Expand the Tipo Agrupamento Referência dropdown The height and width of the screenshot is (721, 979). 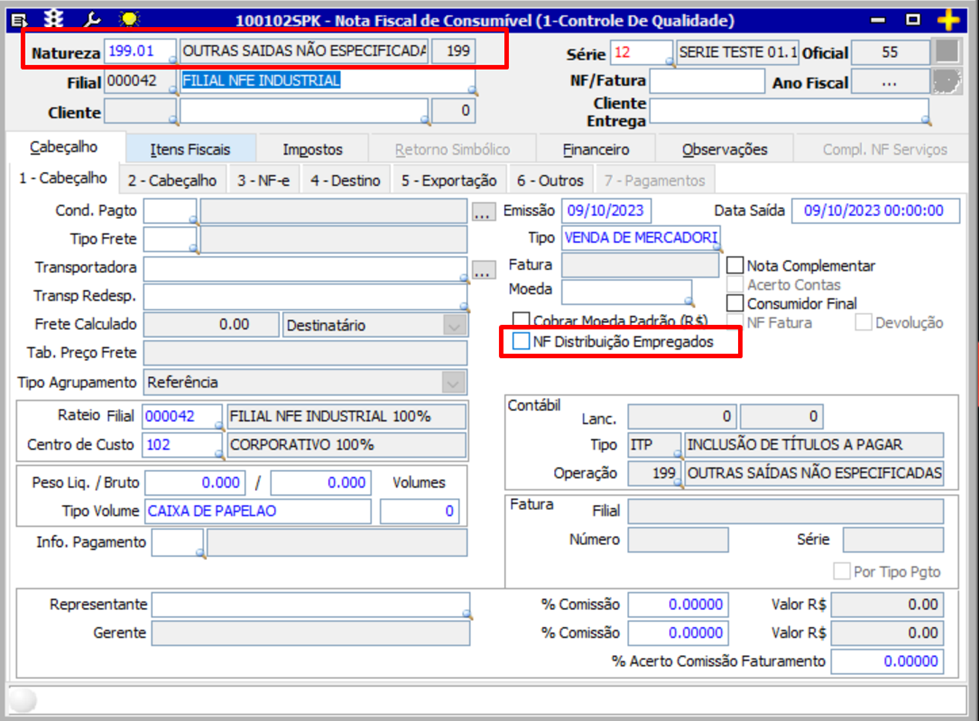coord(454,382)
